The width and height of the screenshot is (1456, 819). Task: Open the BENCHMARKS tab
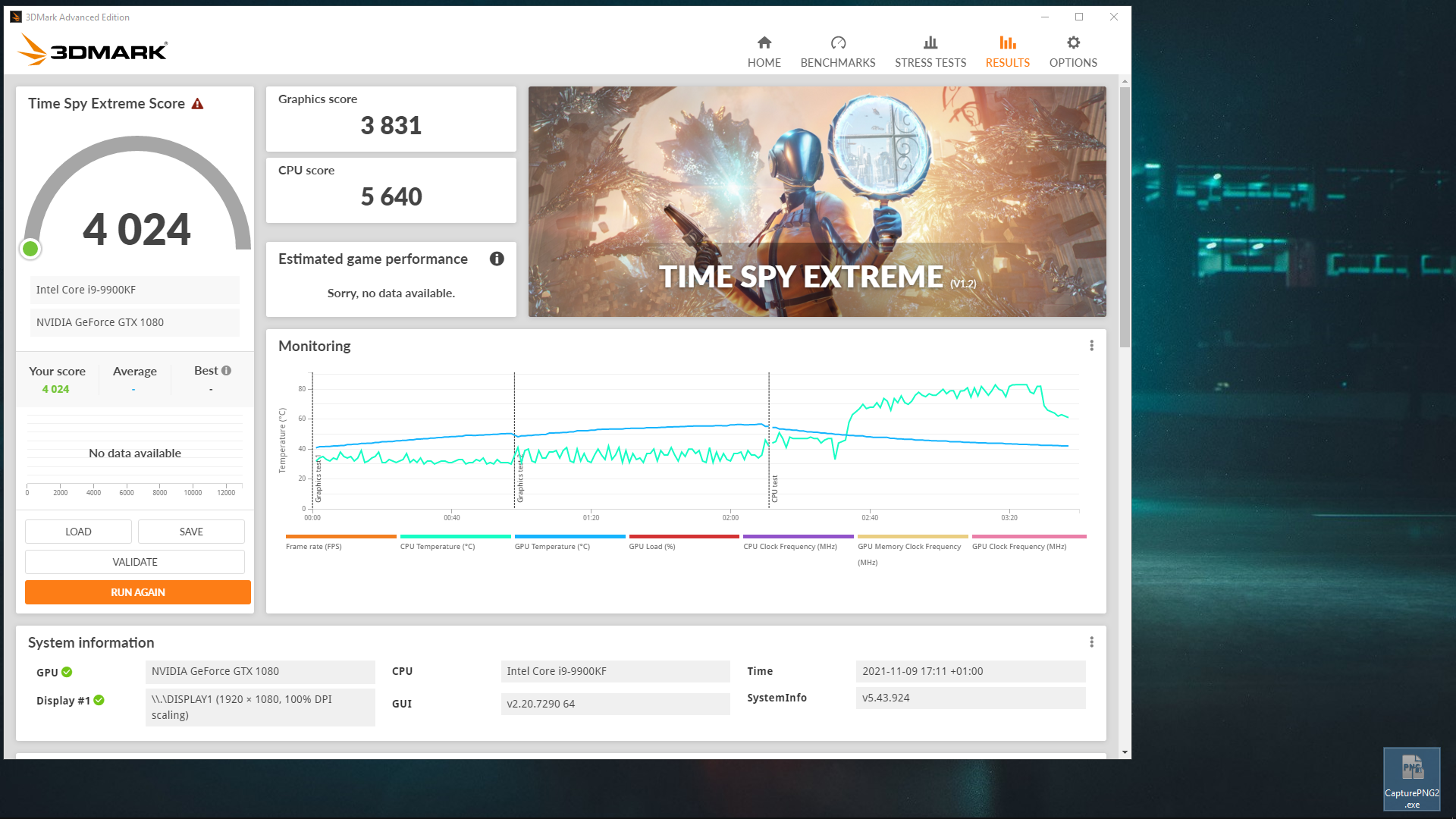(838, 52)
